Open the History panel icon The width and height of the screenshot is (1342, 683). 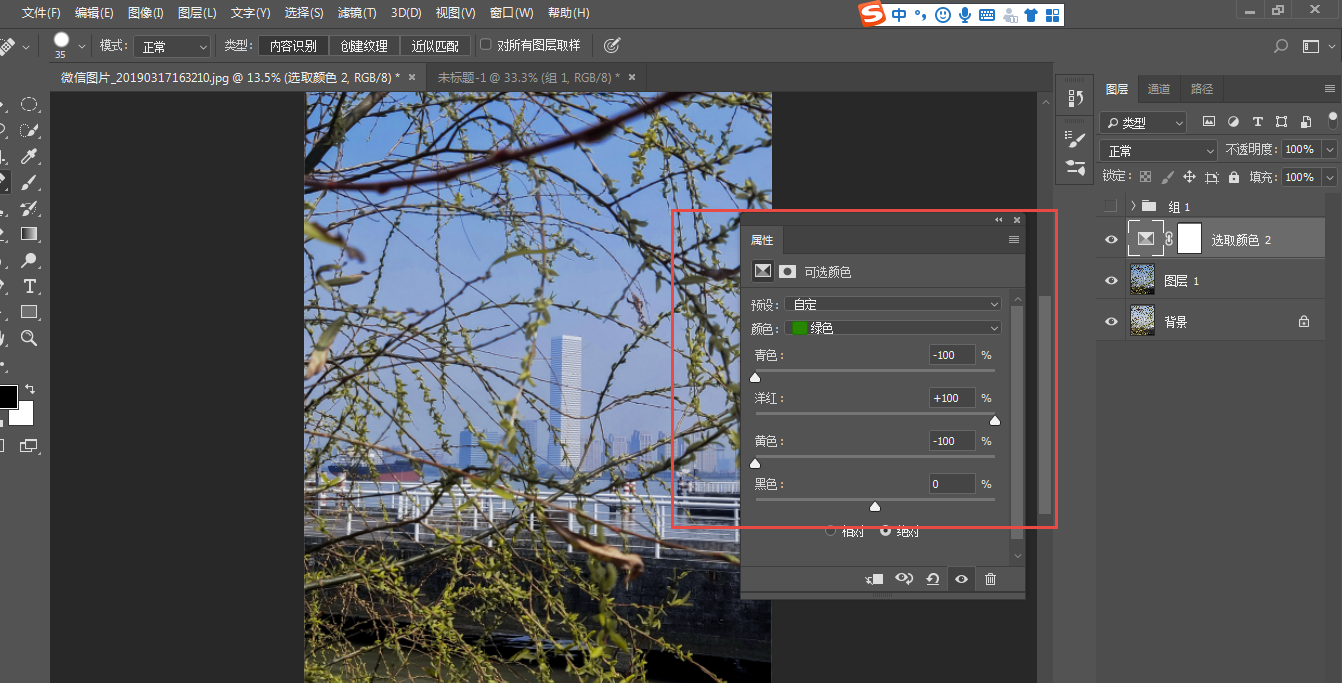coord(1076,97)
